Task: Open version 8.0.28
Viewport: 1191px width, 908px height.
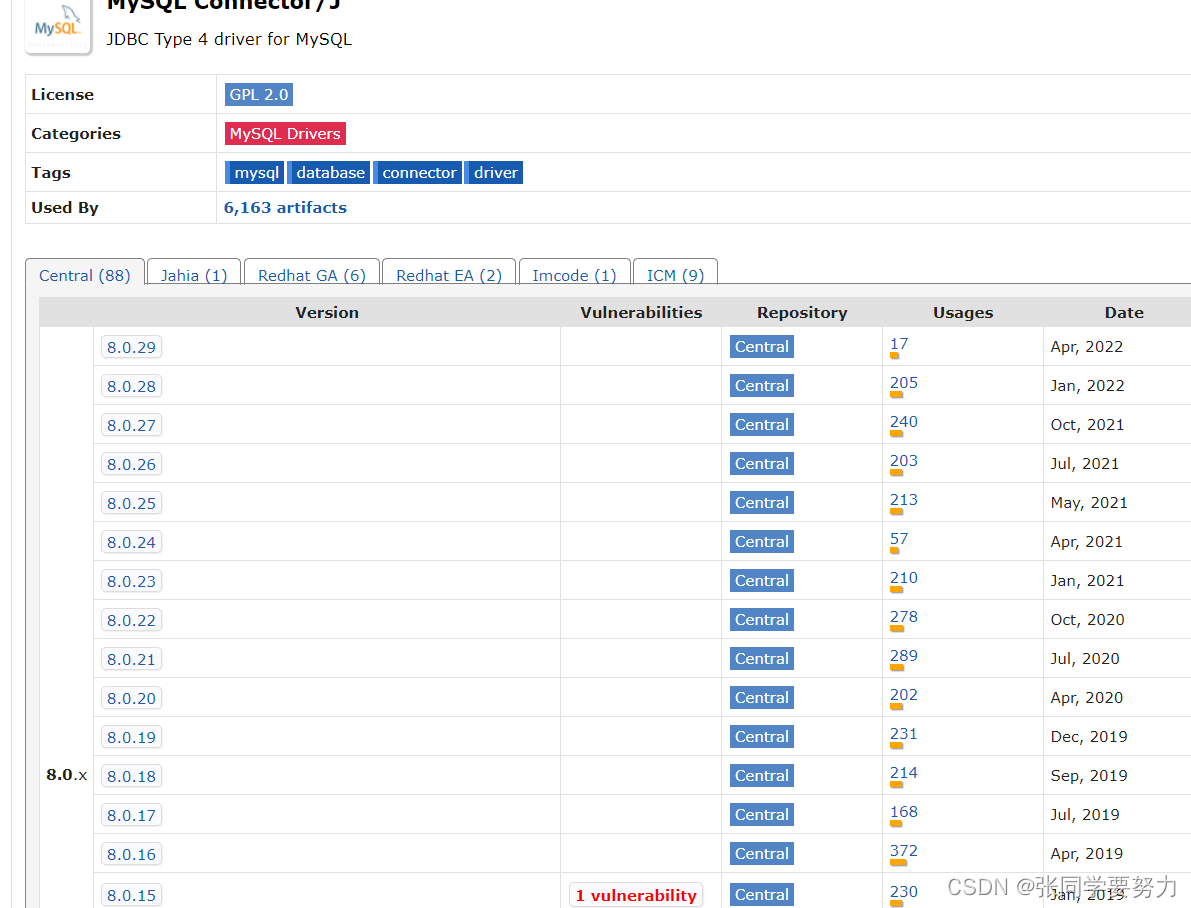Action: click(131, 386)
